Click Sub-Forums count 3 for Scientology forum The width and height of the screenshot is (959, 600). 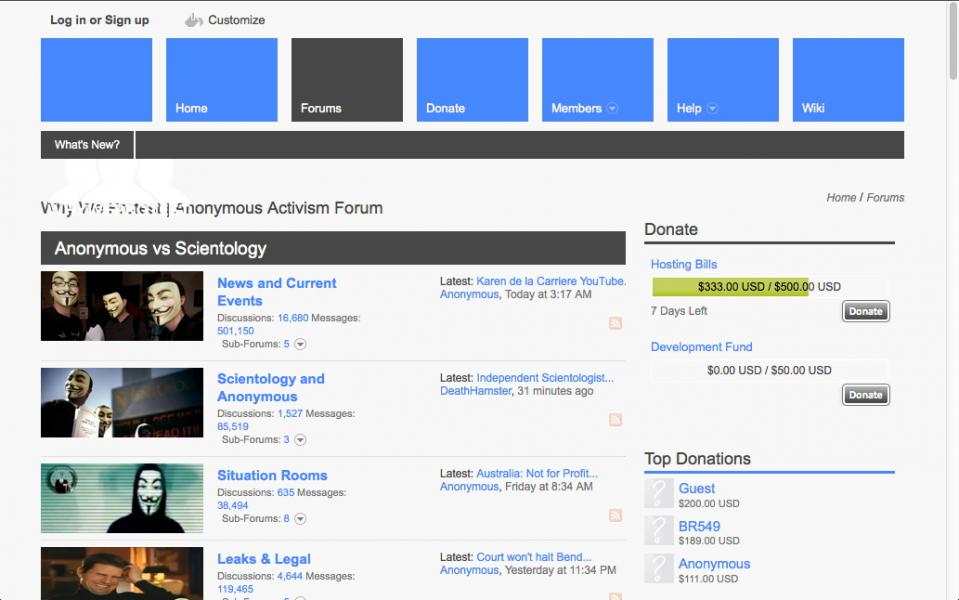[x=286, y=440]
